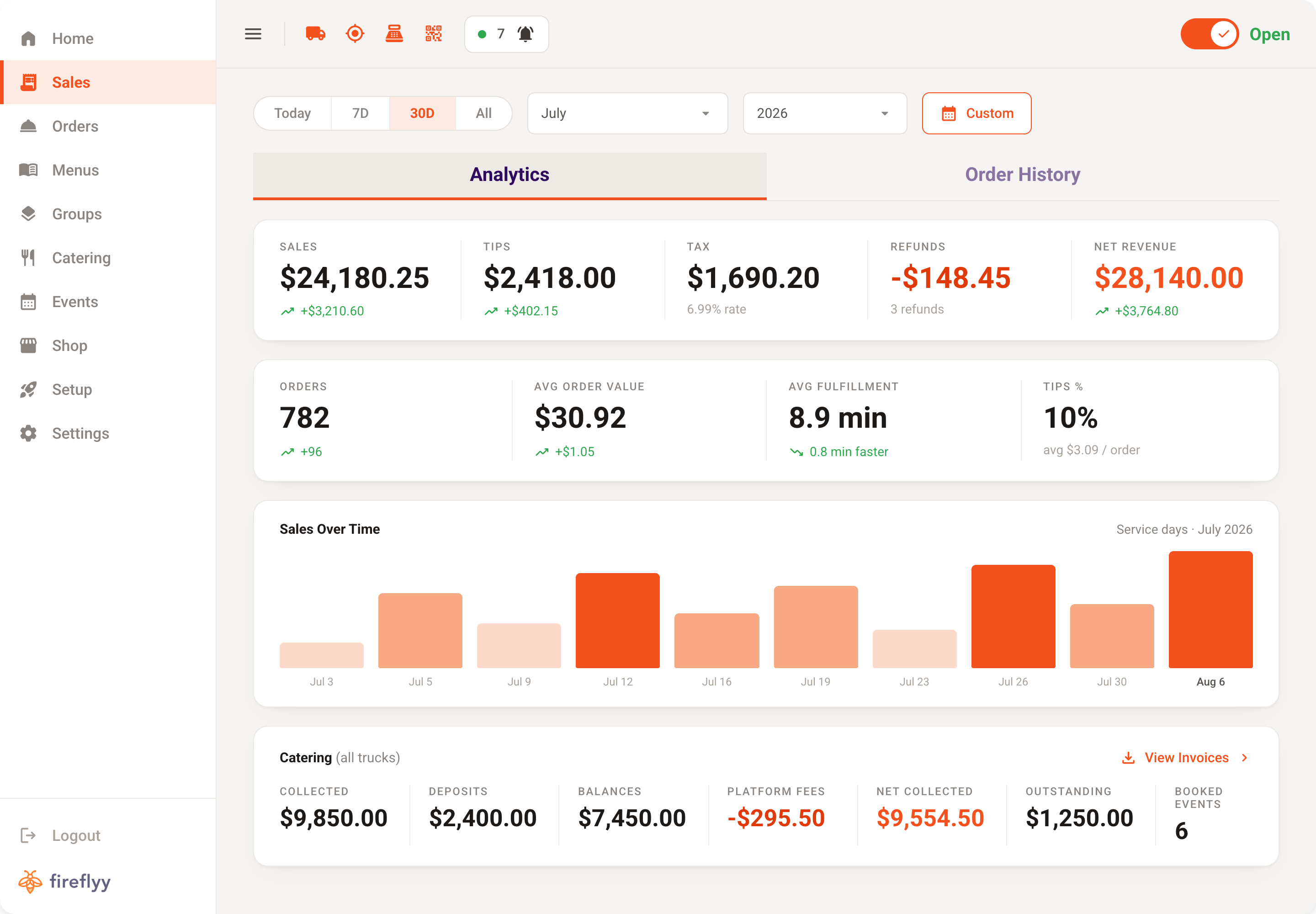Click the Aug 6 sales bar
This screenshot has height=914, width=1316.
1210,609
